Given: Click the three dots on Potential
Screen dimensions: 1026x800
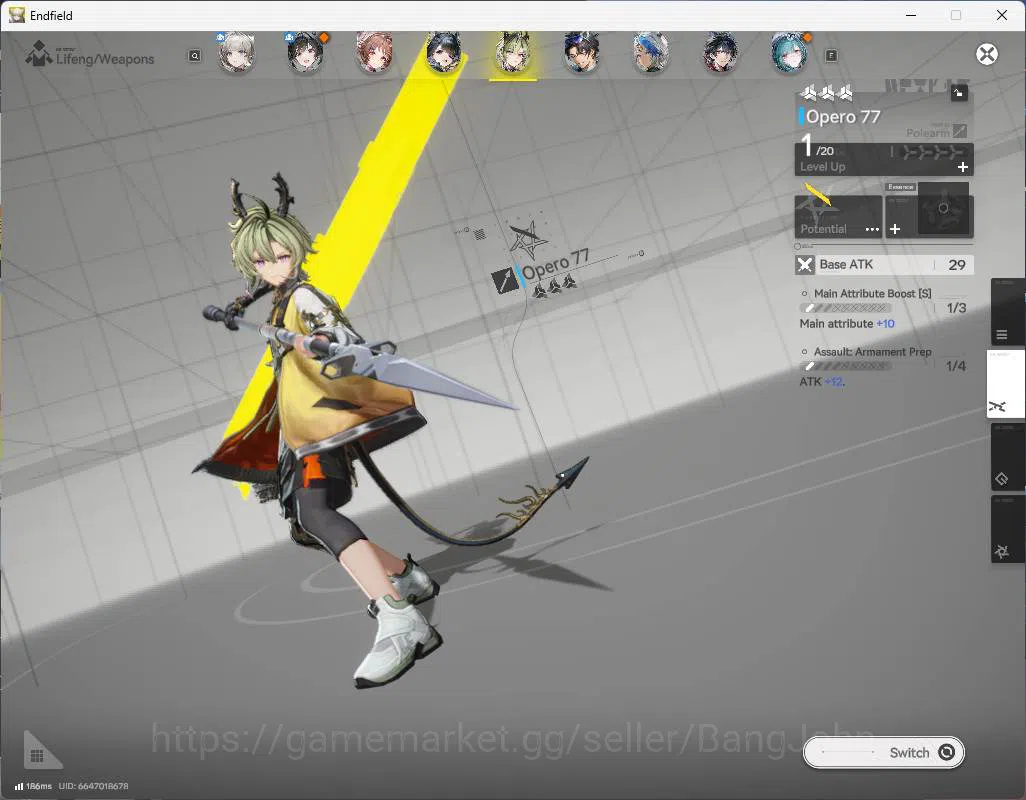Looking at the screenshot, I should (872, 229).
